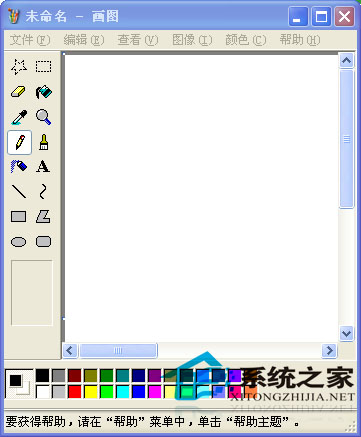Pick the Rounded Rectangle tool
This screenshot has height=437, width=361.
point(44,242)
